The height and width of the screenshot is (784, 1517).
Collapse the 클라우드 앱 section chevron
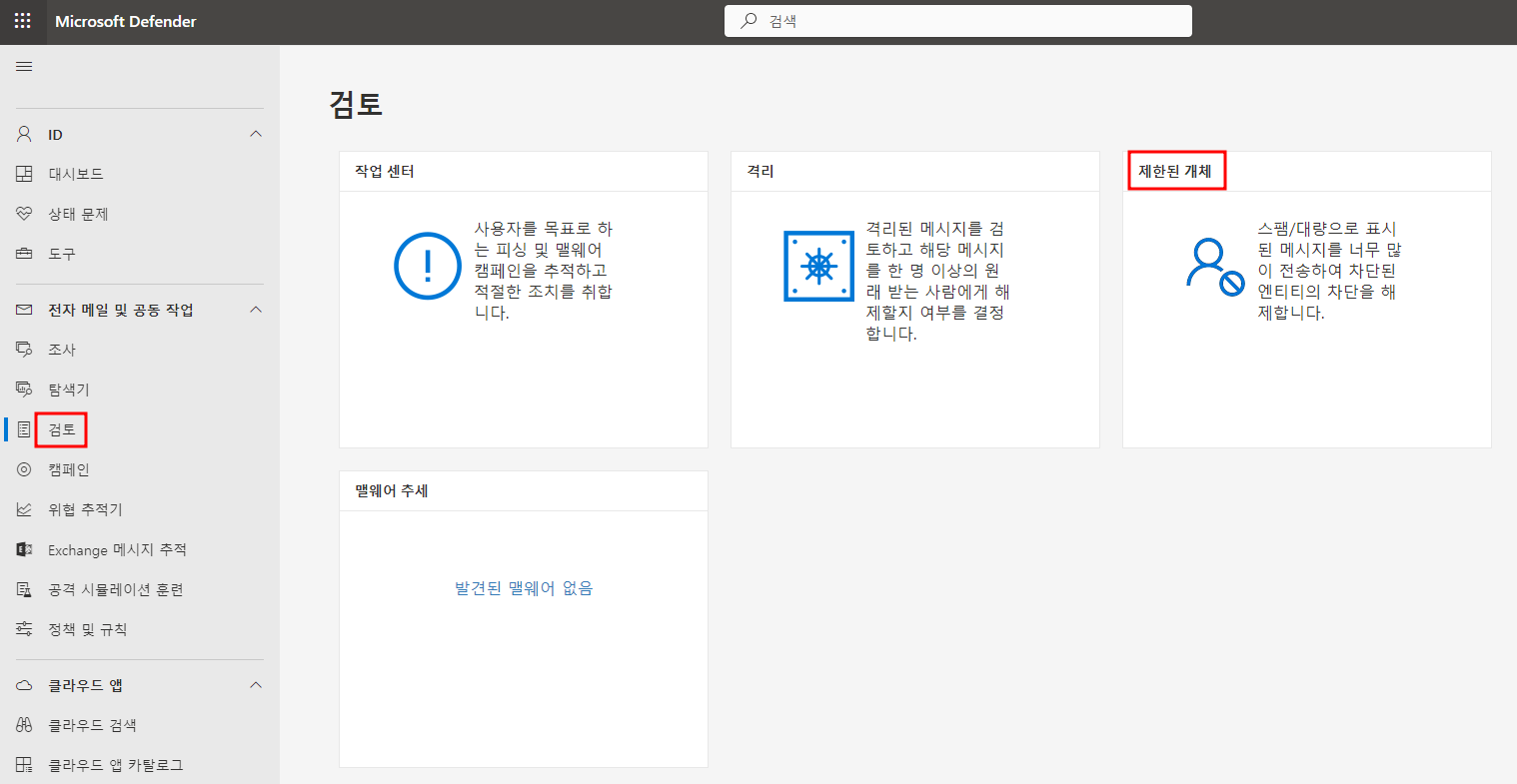256,685
